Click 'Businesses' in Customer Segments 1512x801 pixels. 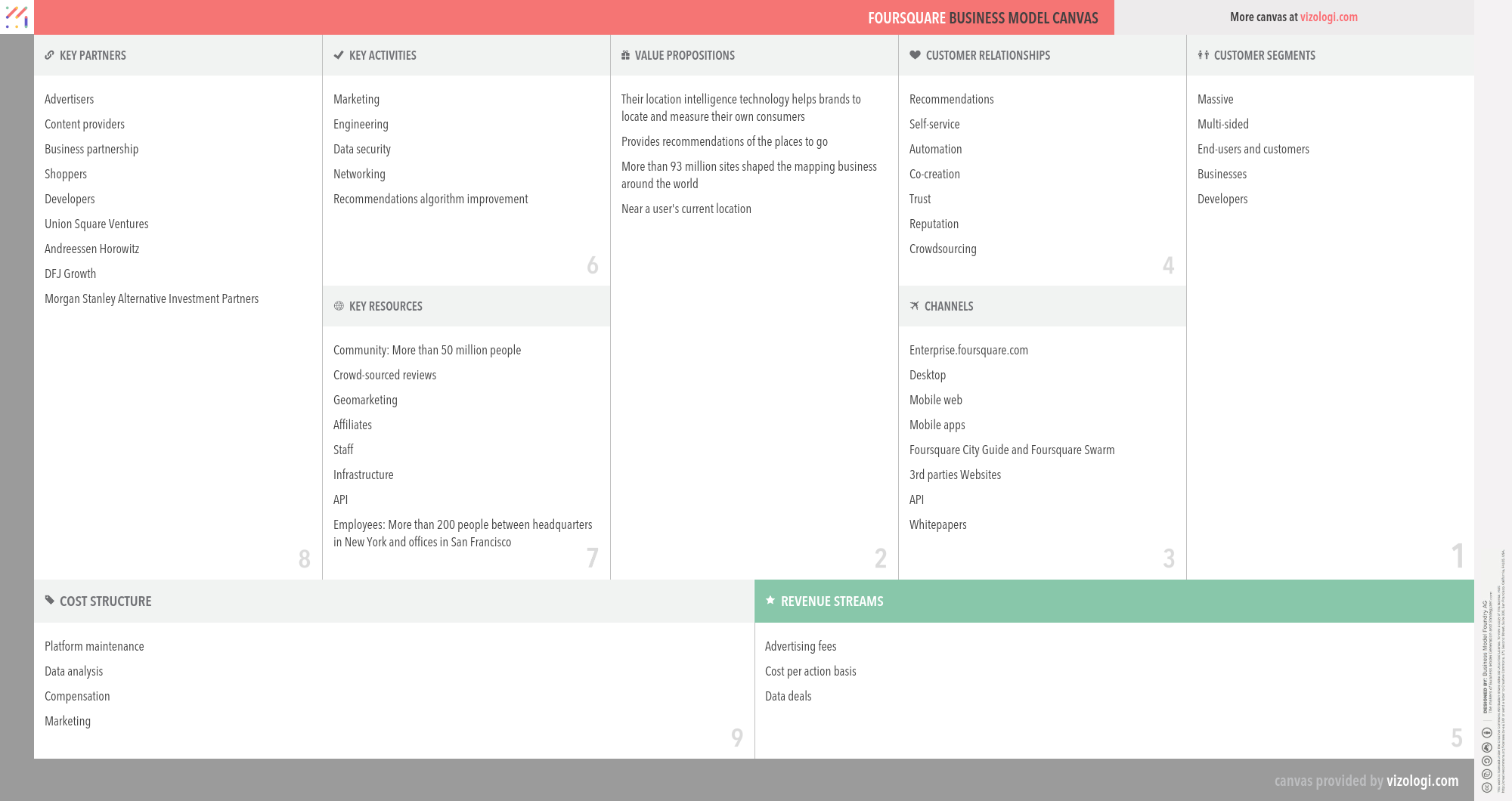pyautogui.click(x=1222, y=174)
